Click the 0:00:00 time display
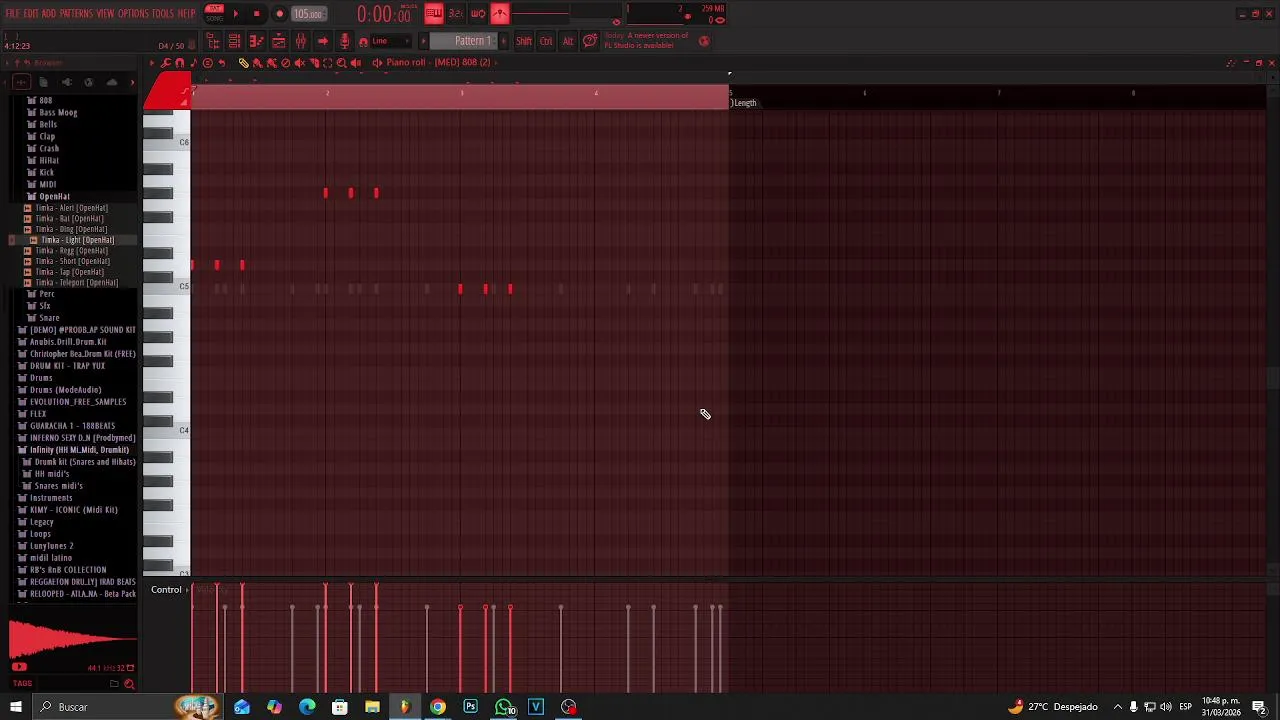Viewport: 1280px width, 720px height. coord(384,14)
